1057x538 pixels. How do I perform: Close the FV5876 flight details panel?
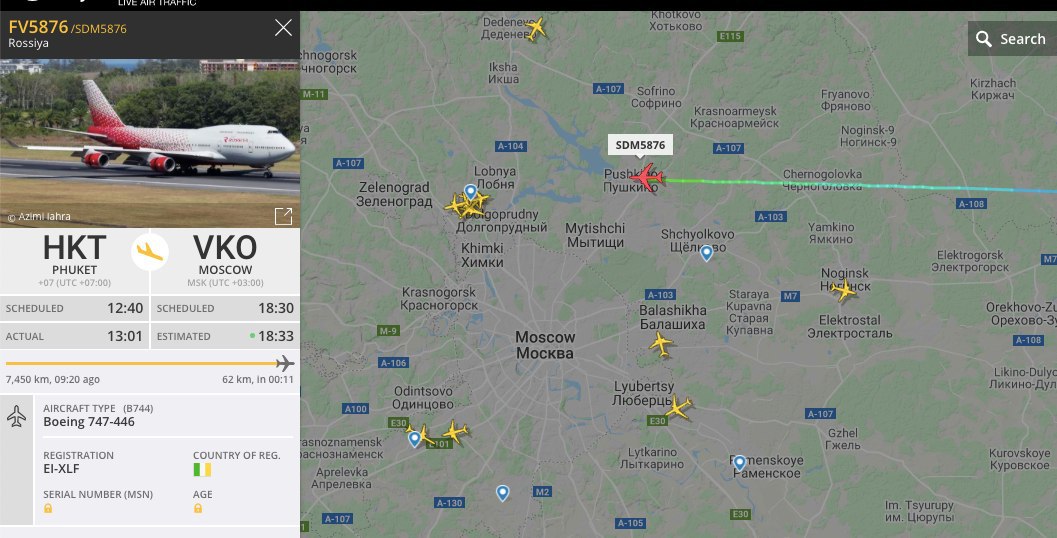pyautogui.click(x=283, y=28)
